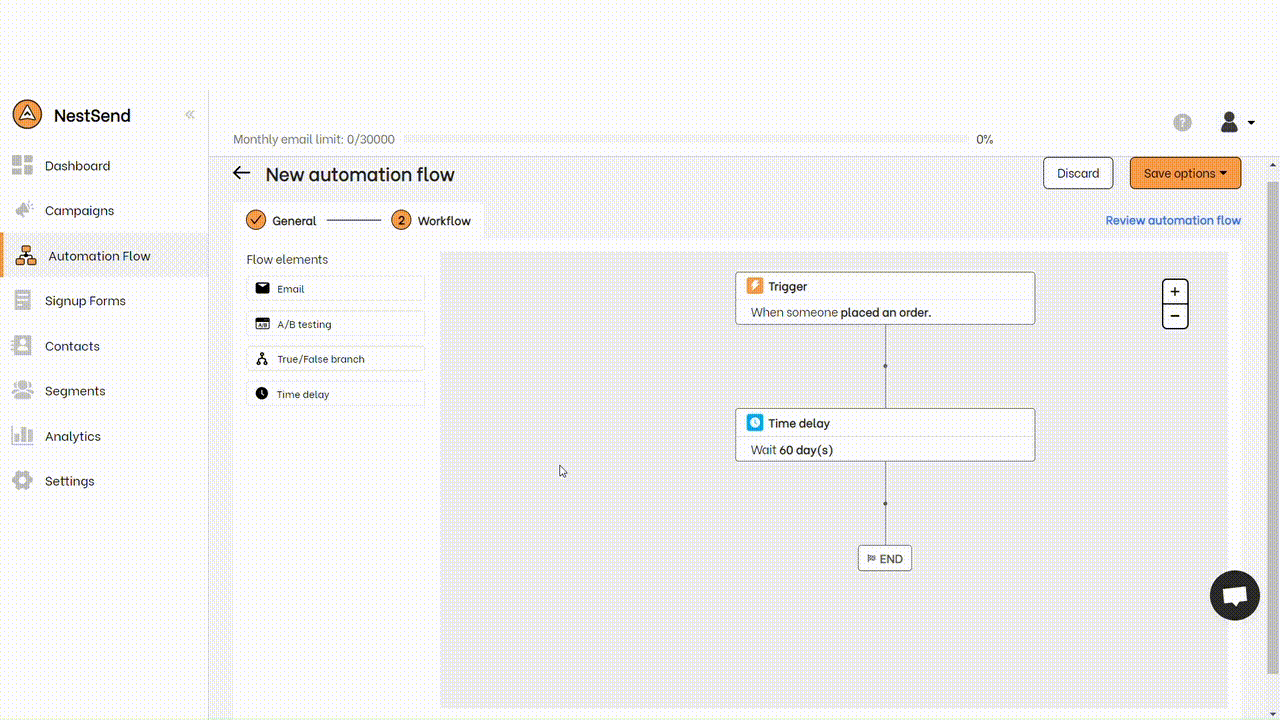This screenshot has height=720, width=1280.
Task: Click connector dot above END node
Action: pos(885,504)
